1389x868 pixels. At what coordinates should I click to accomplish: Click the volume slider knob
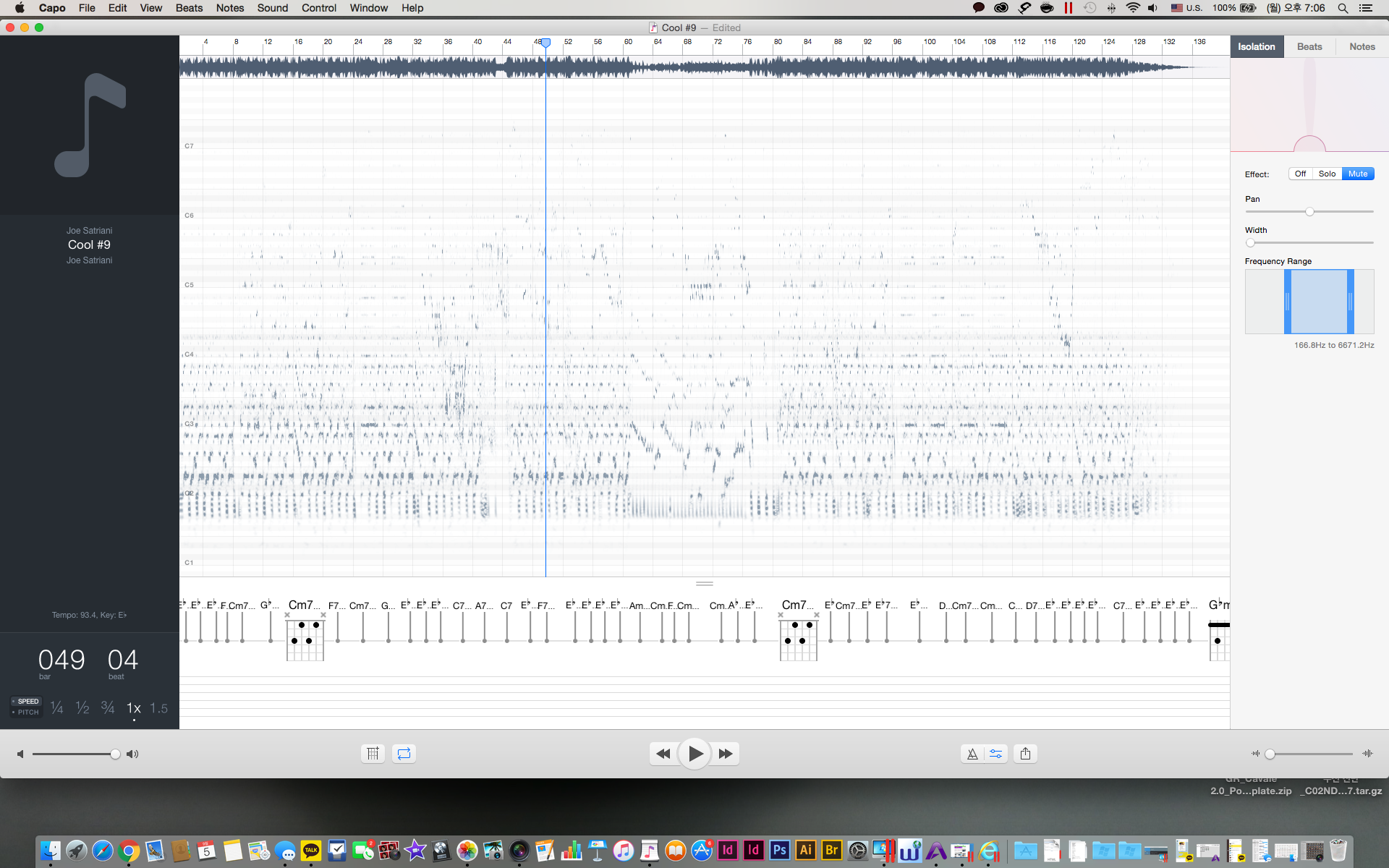115,754
